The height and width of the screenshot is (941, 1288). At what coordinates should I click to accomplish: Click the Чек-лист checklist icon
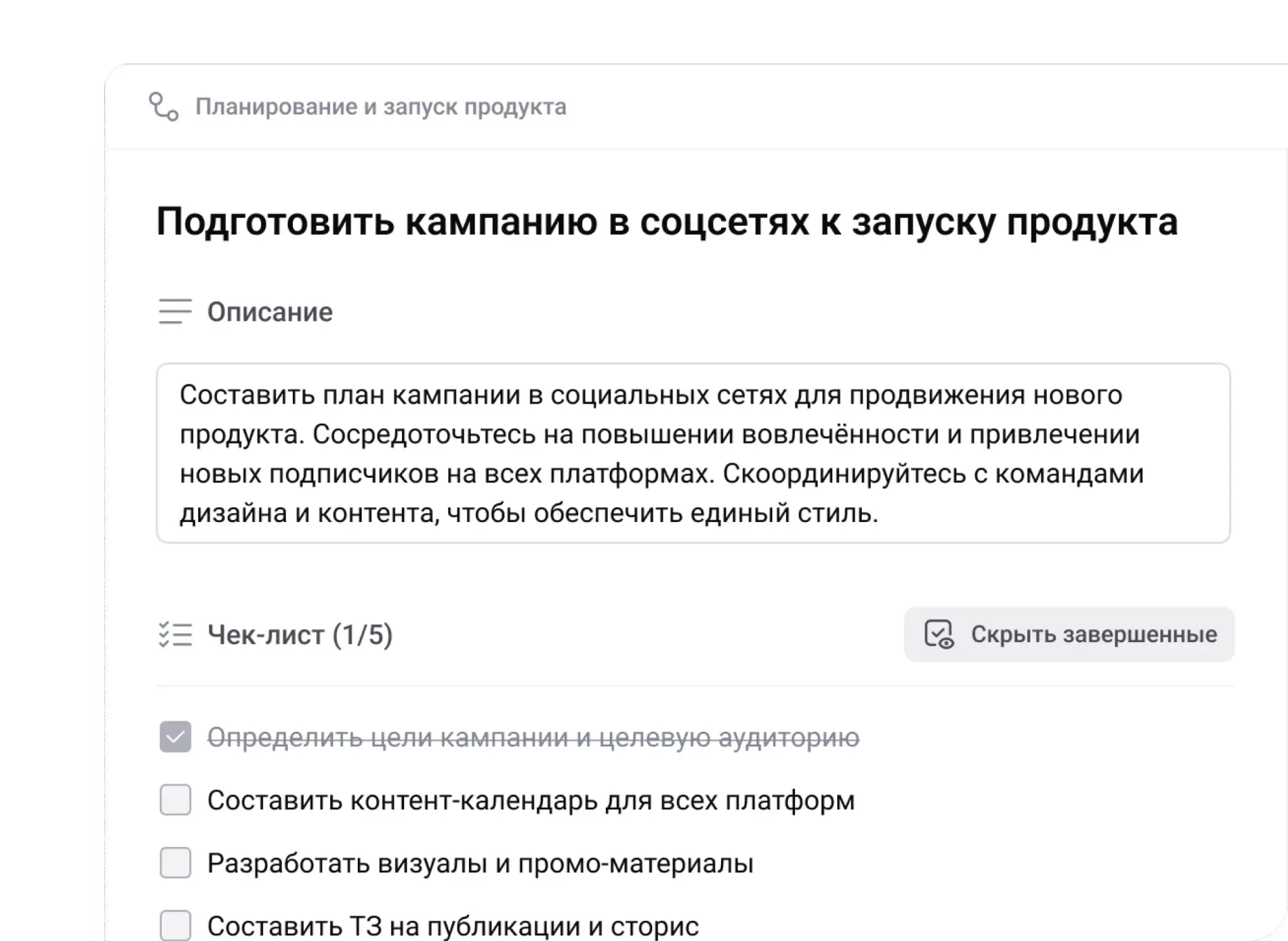pos(174,635)
